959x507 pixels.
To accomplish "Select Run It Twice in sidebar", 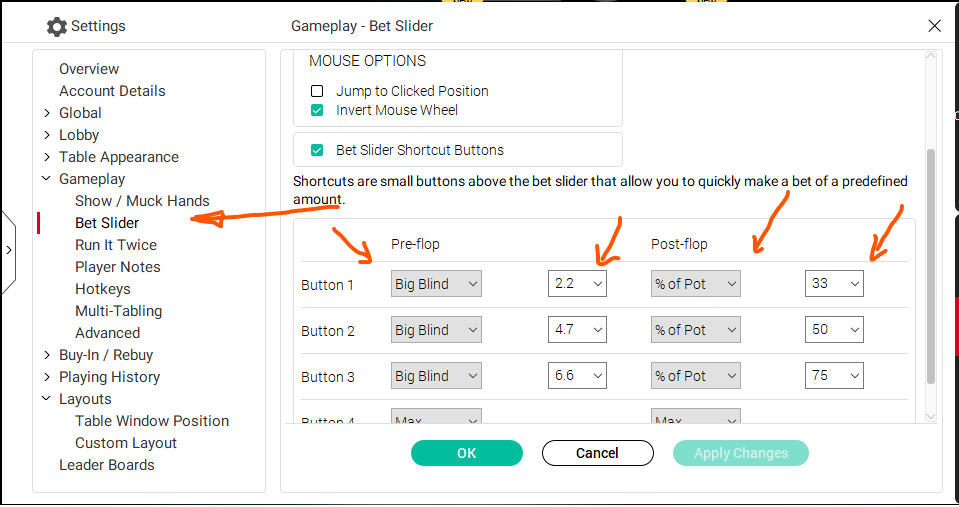I will pos(116,245).
